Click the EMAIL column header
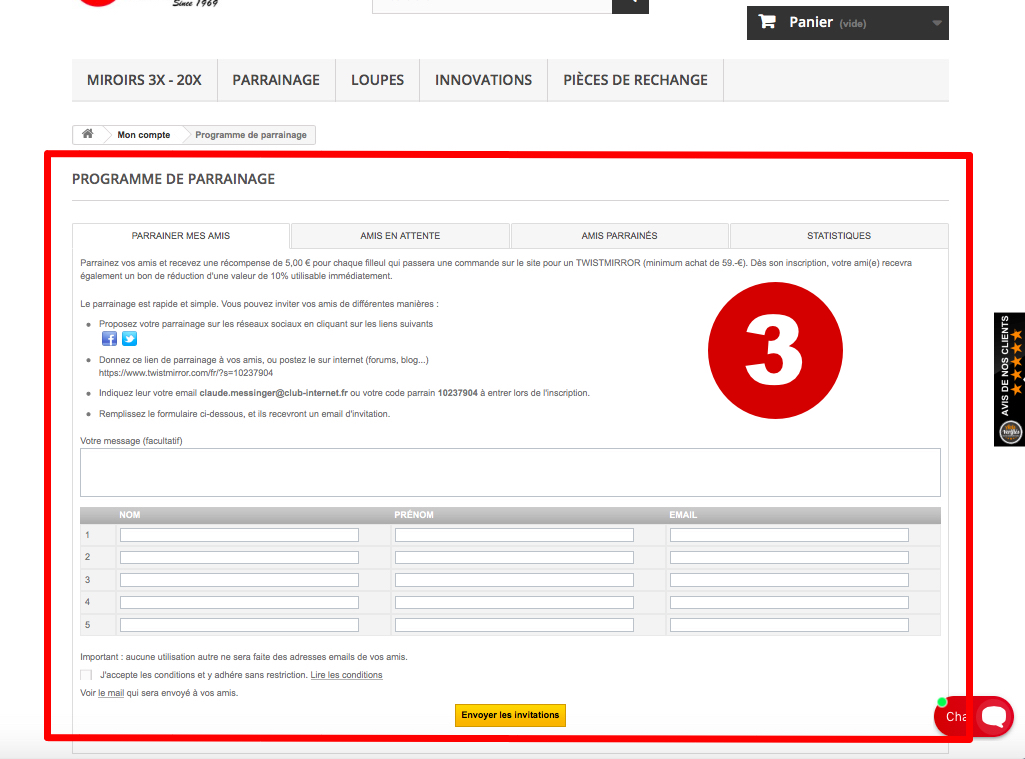The height and width of the screenshot is (759, 1025). tap(683, 515)
